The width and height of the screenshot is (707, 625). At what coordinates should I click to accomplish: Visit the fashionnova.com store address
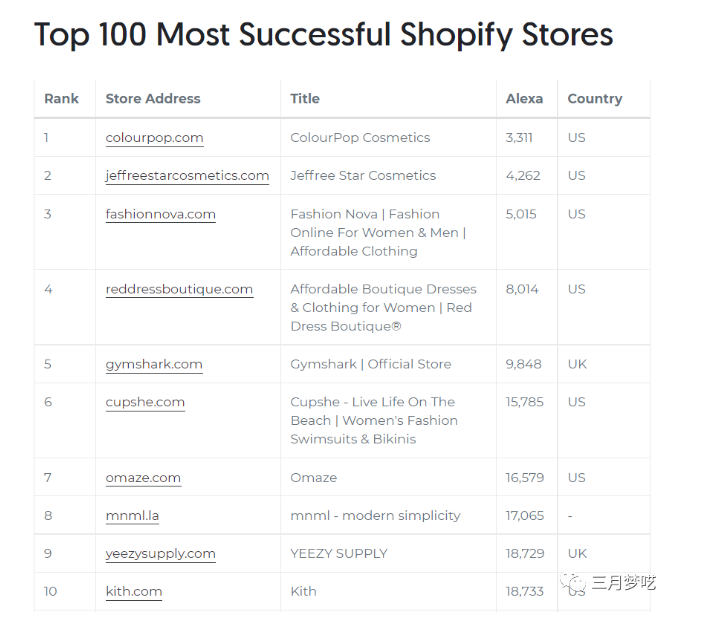[161, 214]
